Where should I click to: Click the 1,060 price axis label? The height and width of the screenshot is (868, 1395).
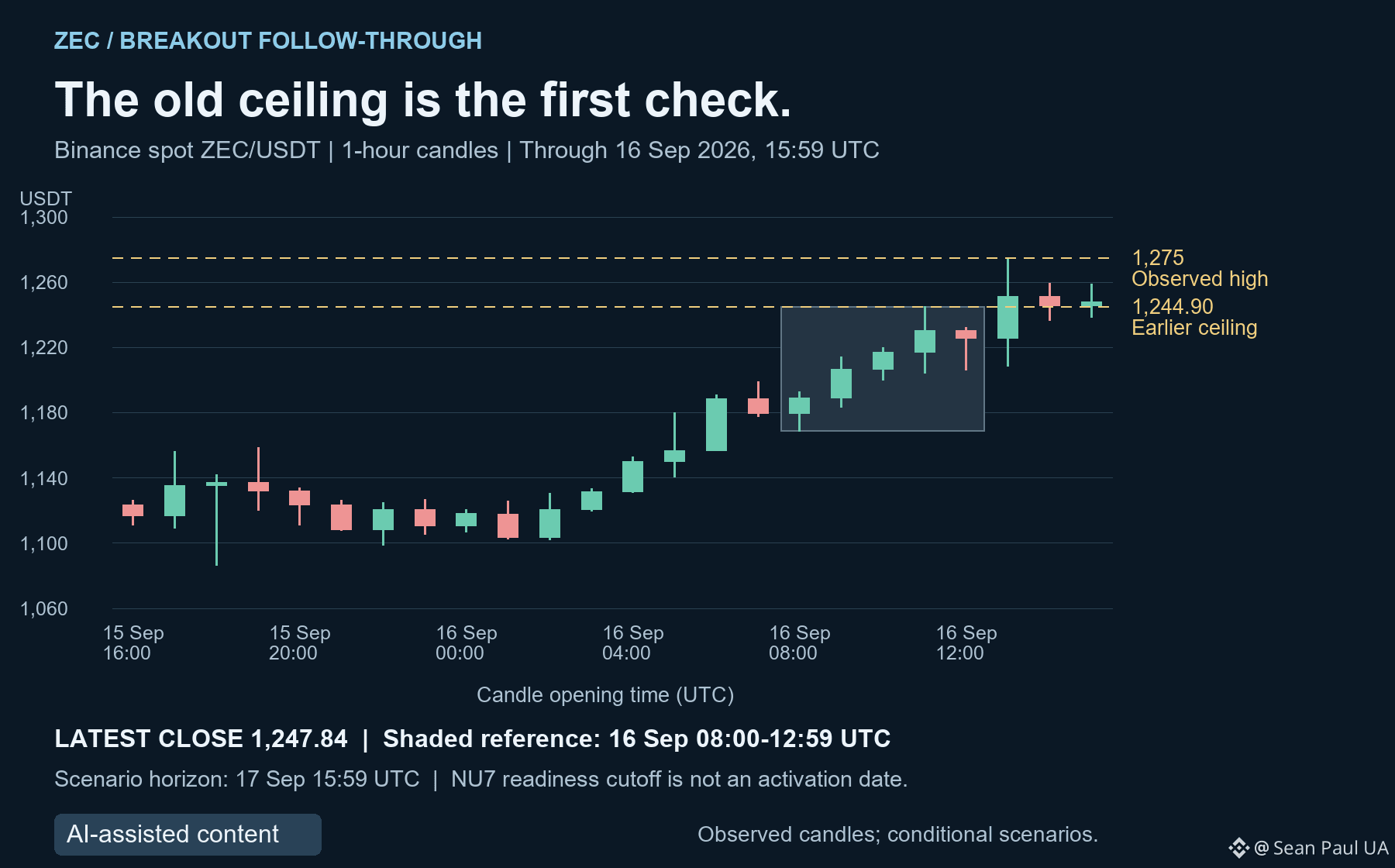click(x=44, y=608)
